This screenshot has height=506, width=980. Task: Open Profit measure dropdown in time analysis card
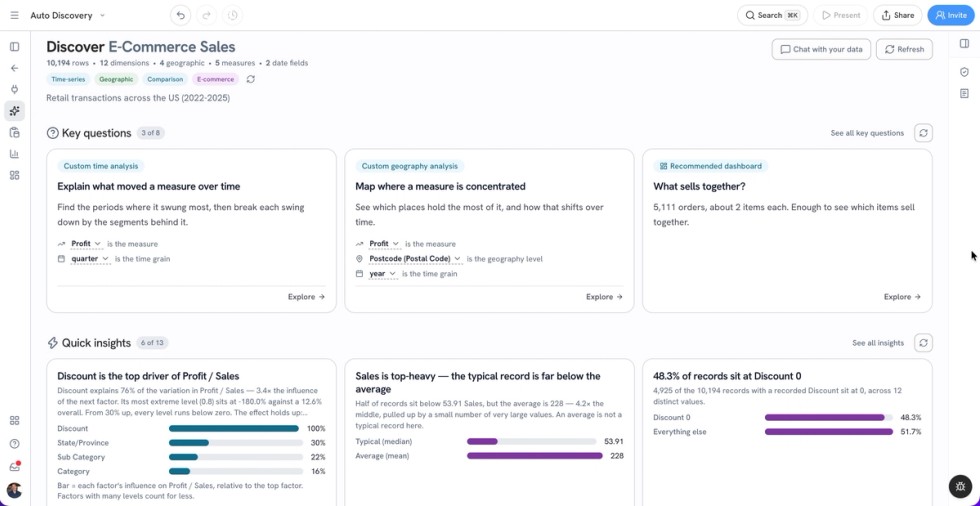tap(86, 244)
